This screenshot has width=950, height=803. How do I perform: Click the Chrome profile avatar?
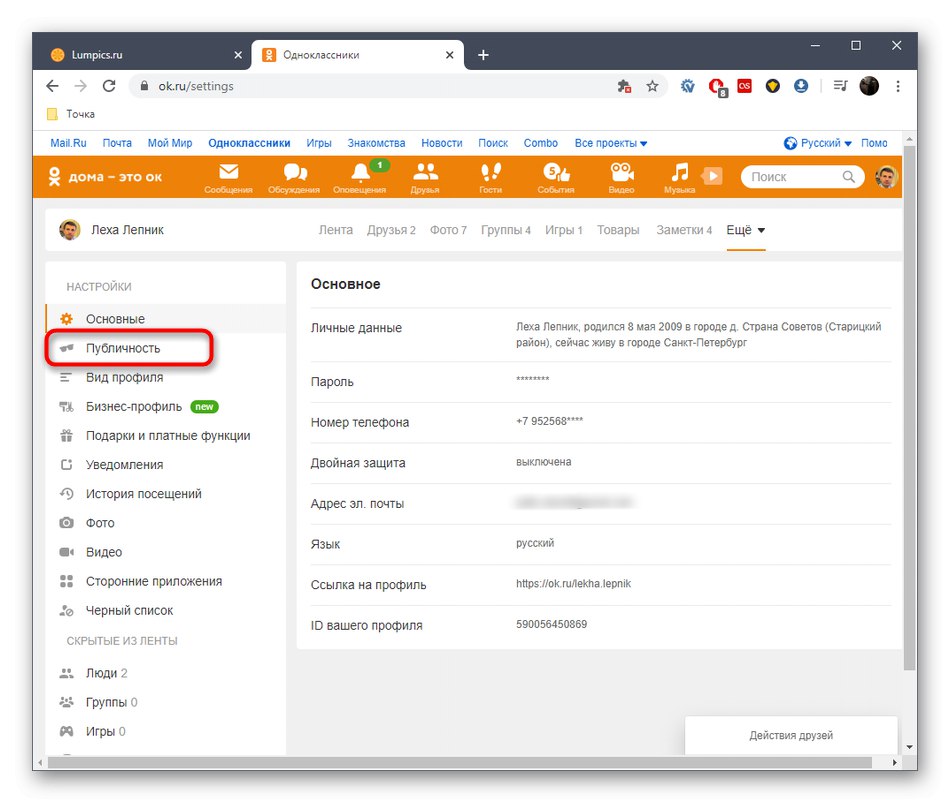click(x=869, y=86)
